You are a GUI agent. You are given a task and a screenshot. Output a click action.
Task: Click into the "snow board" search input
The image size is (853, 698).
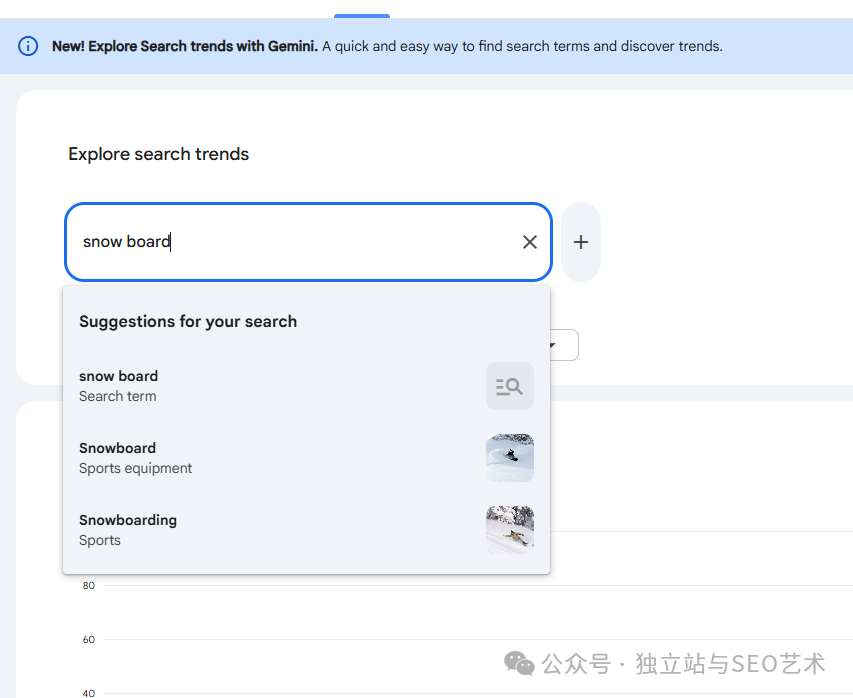[x=290, y=242]
